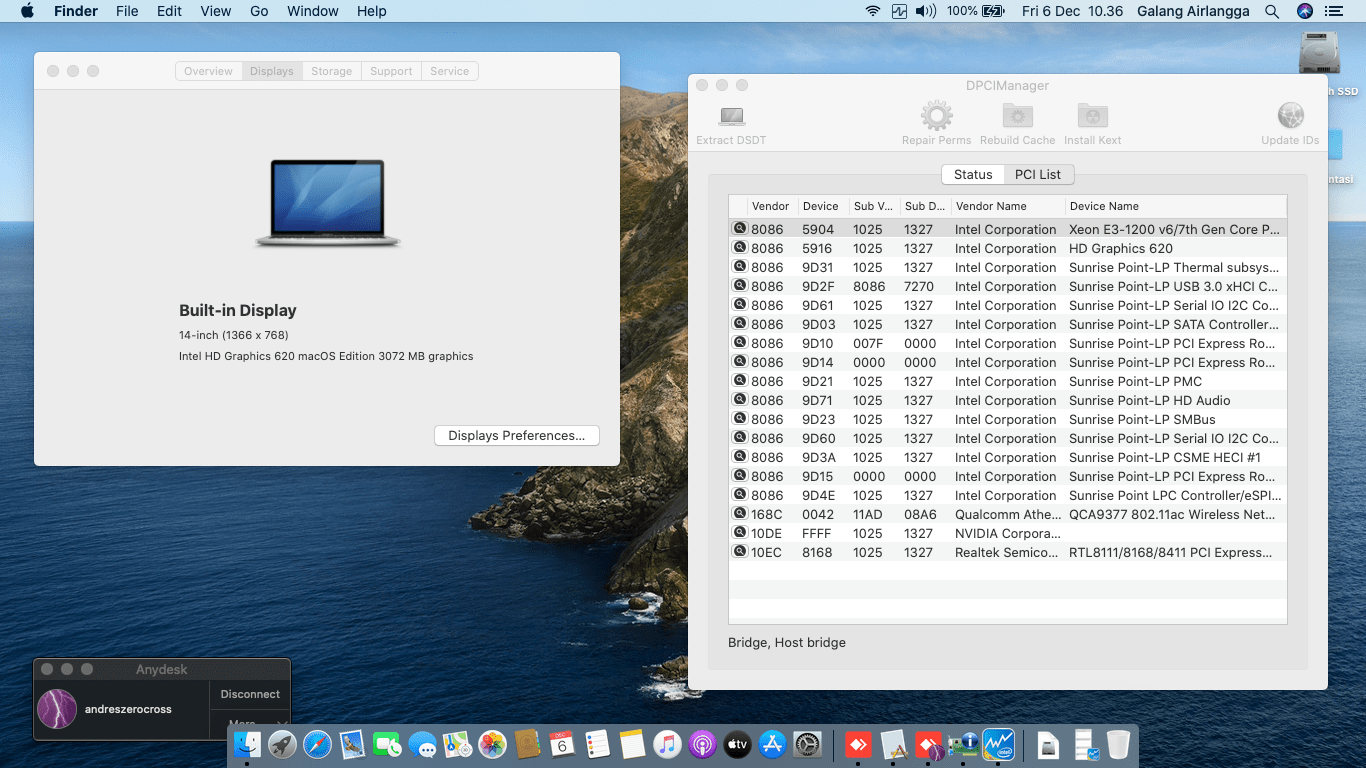Open System Preferences from the Dock
The image size is (1366, 768).
pyautogui.click(x=807, y=744)
